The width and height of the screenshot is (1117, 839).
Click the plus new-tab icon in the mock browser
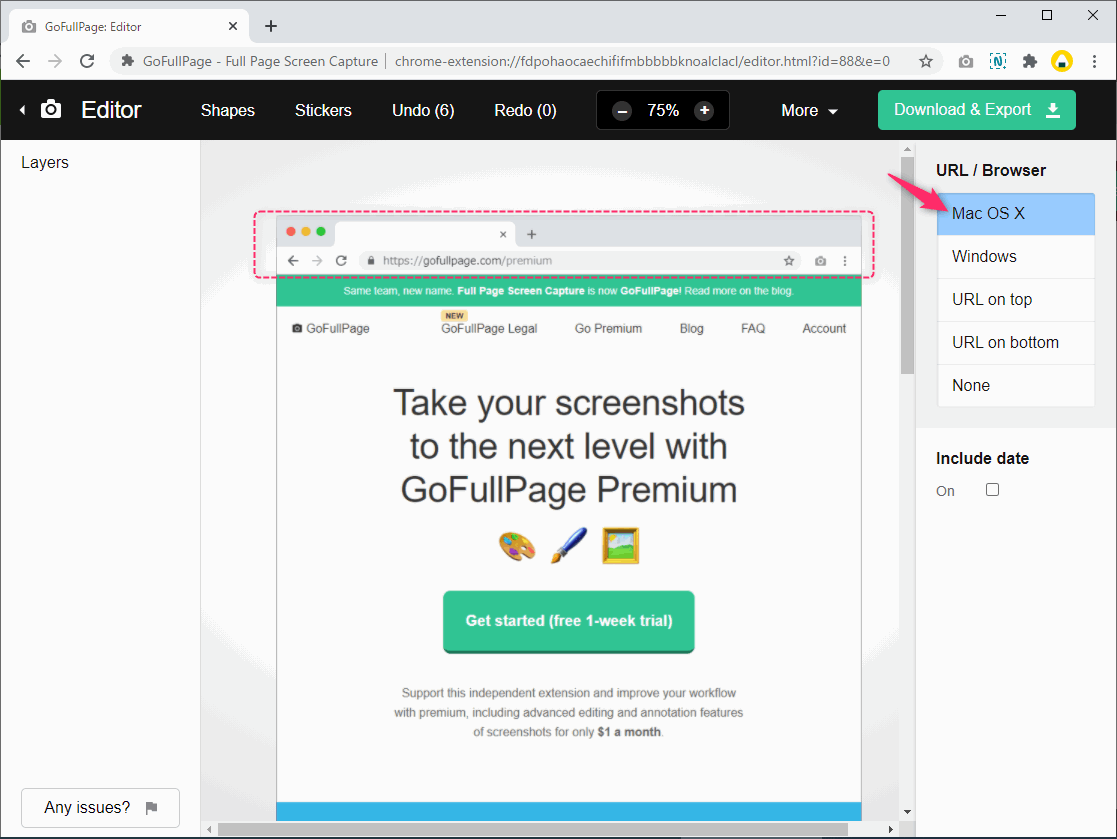[x=531, y=234]
